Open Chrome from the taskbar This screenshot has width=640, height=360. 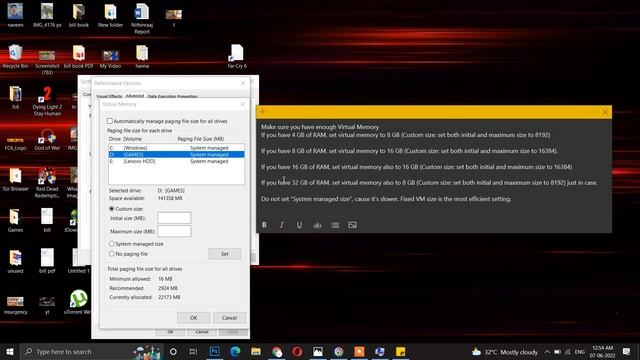pyautogui.click(x=277, y=351)
